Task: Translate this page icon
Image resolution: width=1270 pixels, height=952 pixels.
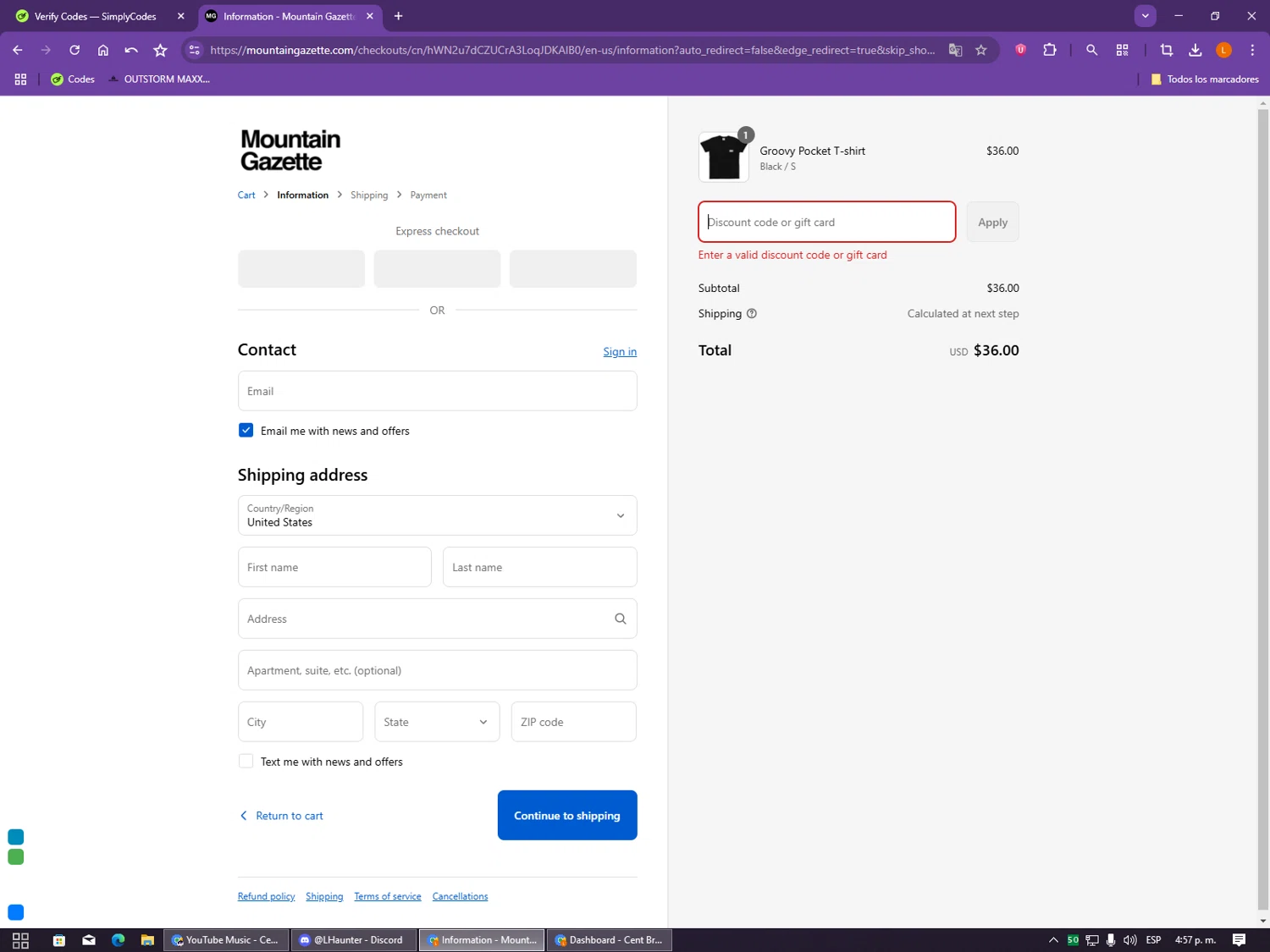Action: (955, 50)
